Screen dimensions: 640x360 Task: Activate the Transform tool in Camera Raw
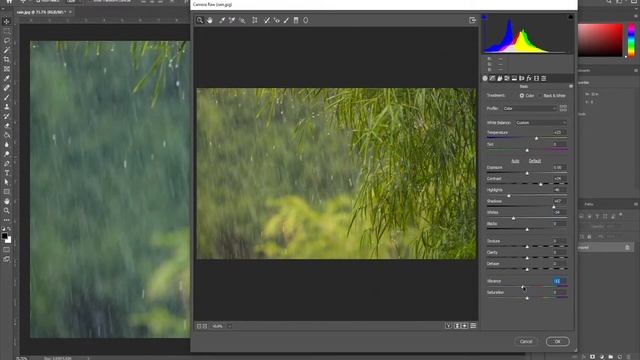pyautogui.click(x=255, y=20)
